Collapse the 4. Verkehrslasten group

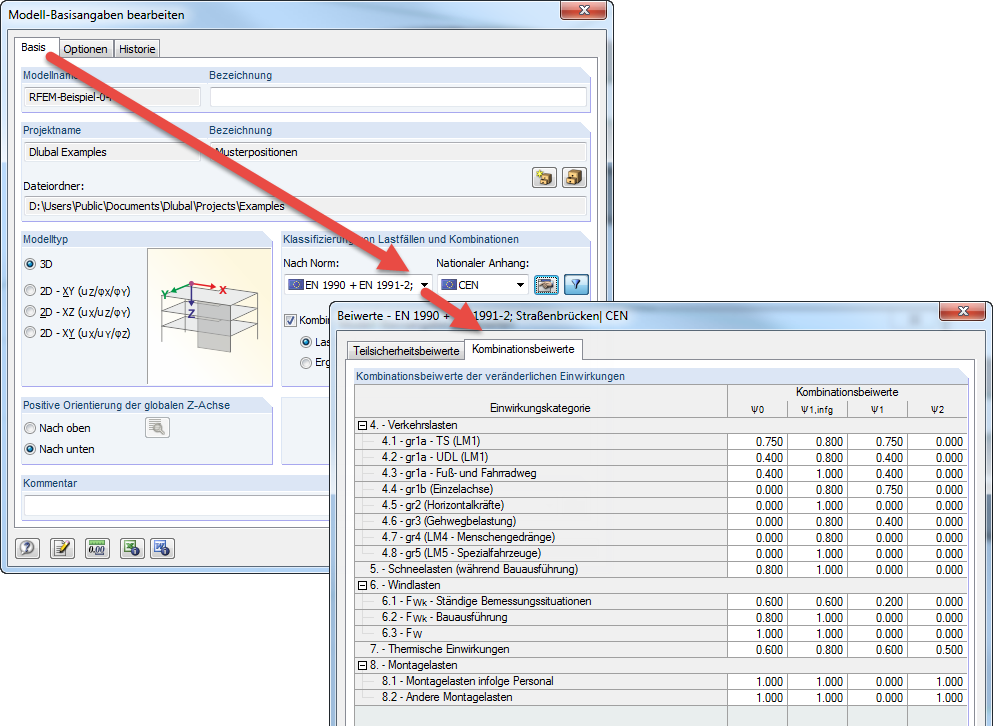point(362,425)
